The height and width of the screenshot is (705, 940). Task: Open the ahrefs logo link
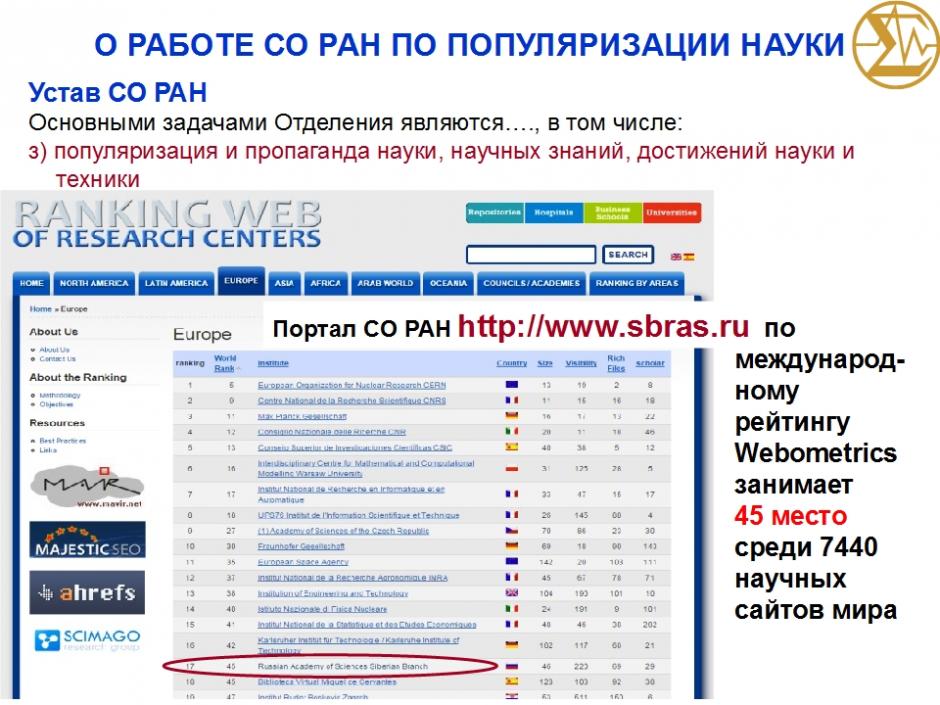(88, 592)
